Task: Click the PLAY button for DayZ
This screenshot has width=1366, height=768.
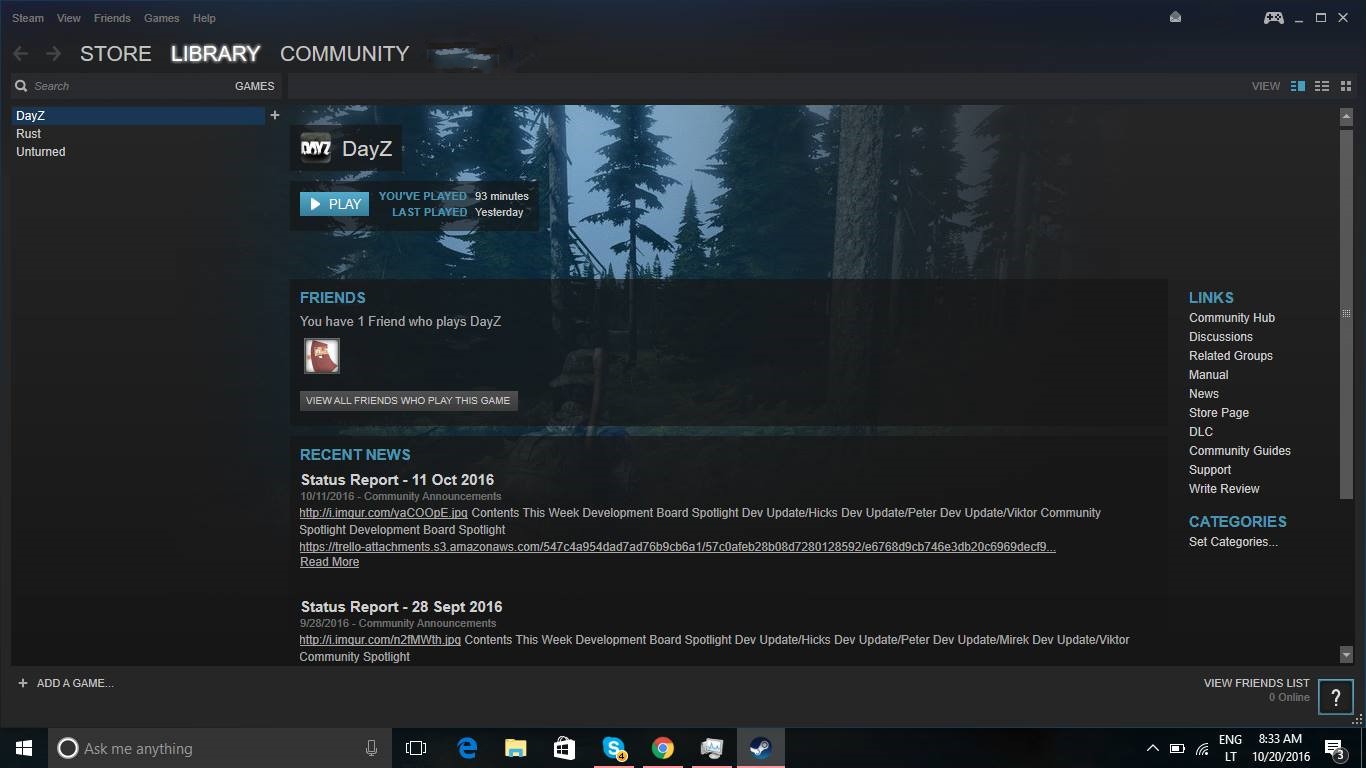Action: pyautogui.click(x=334, y=204)
